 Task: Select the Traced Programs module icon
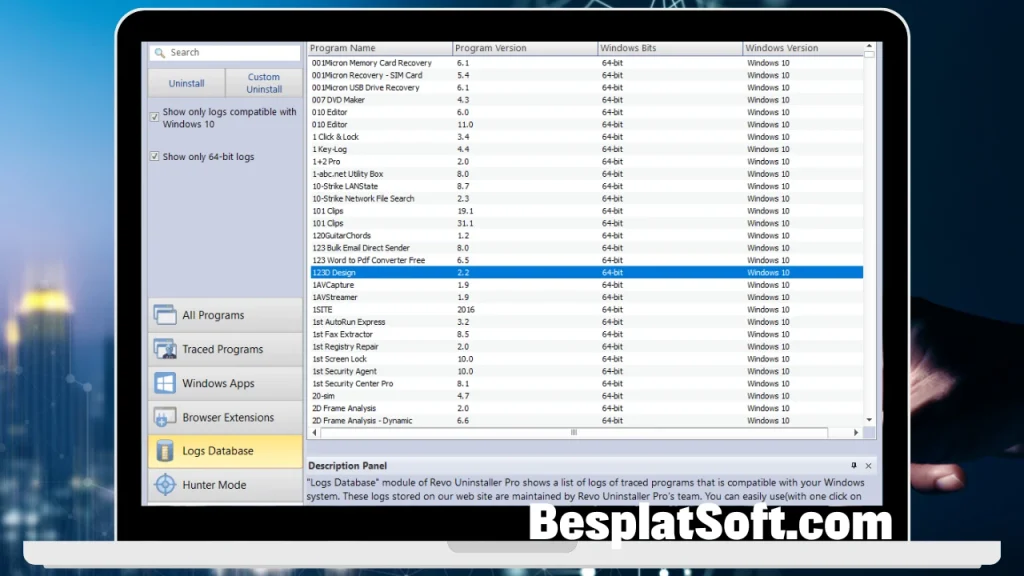tap(165, 348)
